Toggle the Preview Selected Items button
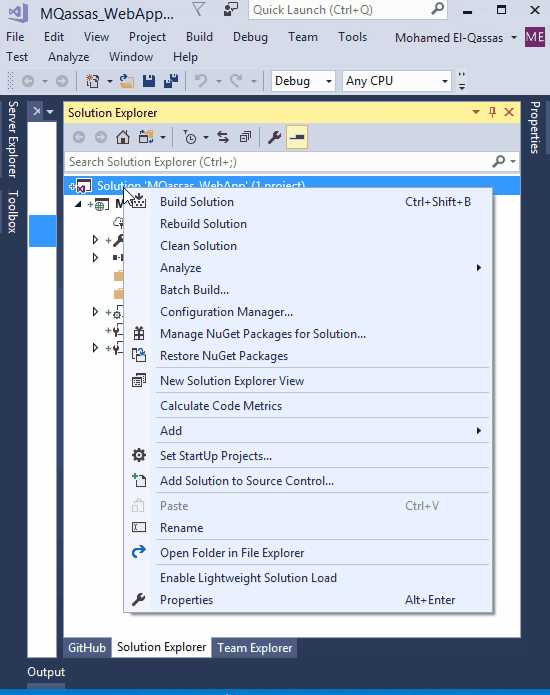The image size is (550, 695). click(x=297, y=137)
